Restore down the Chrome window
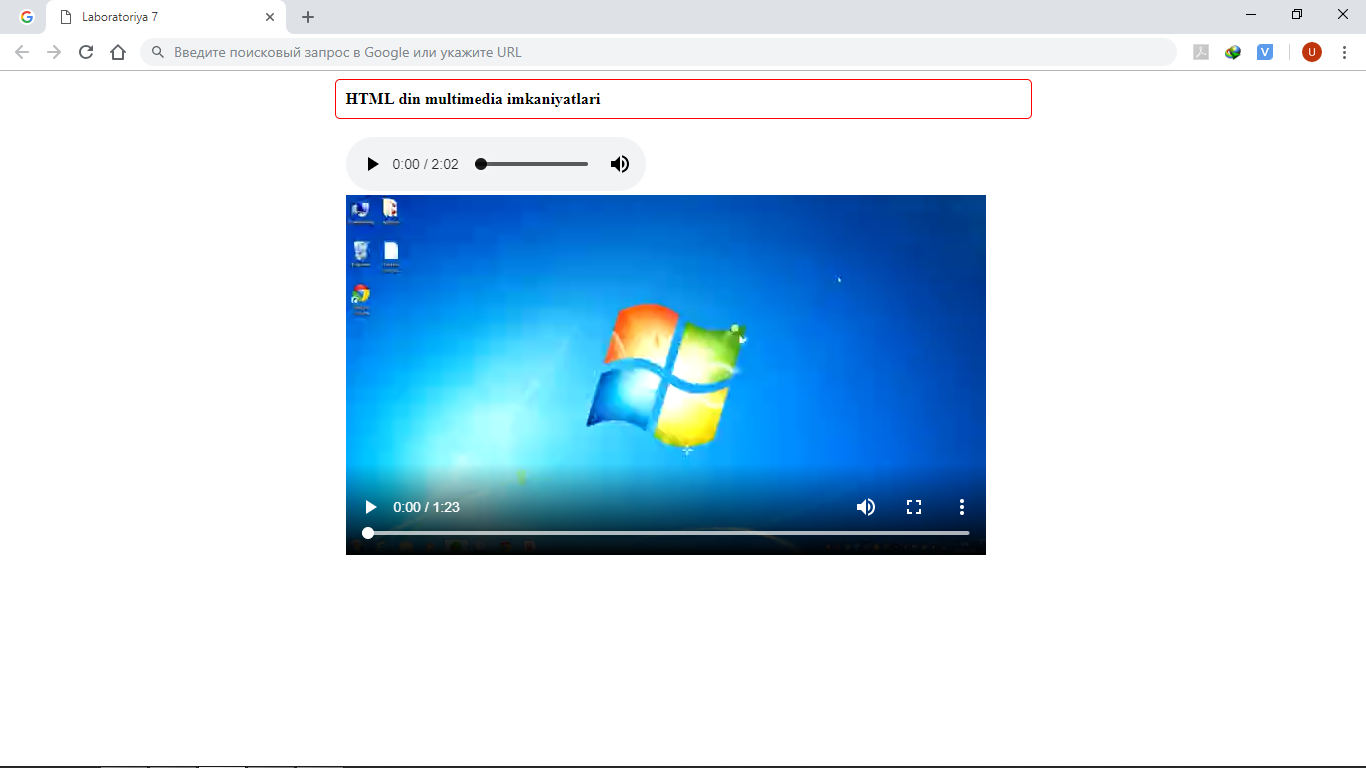Screen dimensions: 1366x768 tap(1297, 14)
